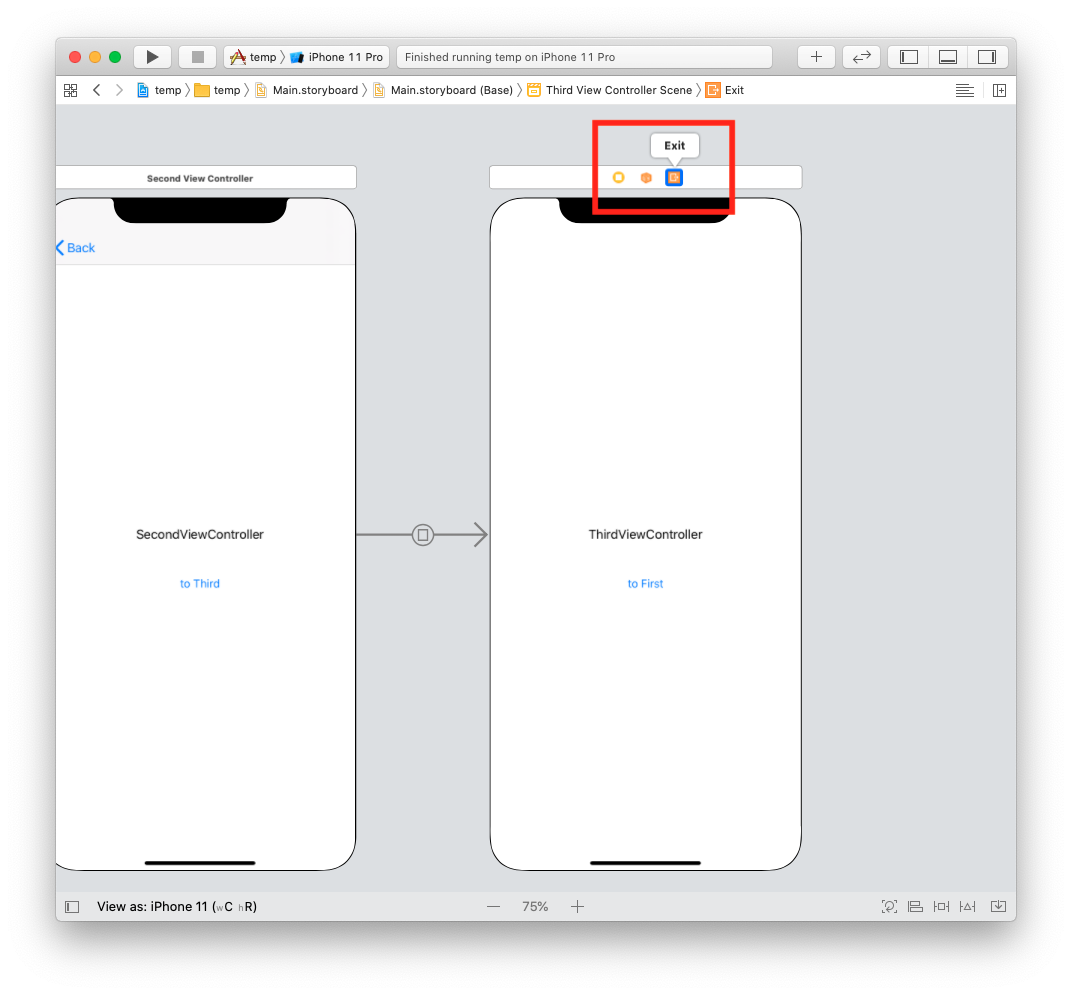Image resolution: width=1072 pixels, height=995 pixels.
Task: Select the Main.storyboard (Base) breadcrumb
Action: point(443,90)
